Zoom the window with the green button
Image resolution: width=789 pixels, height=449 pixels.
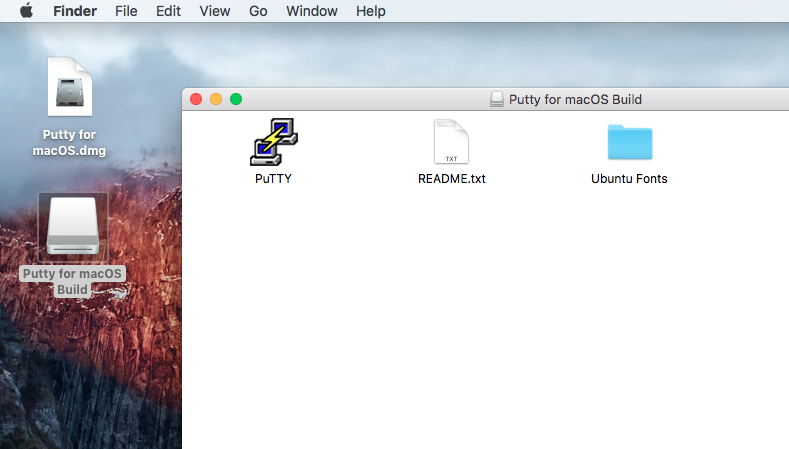[x=236, y=99]
